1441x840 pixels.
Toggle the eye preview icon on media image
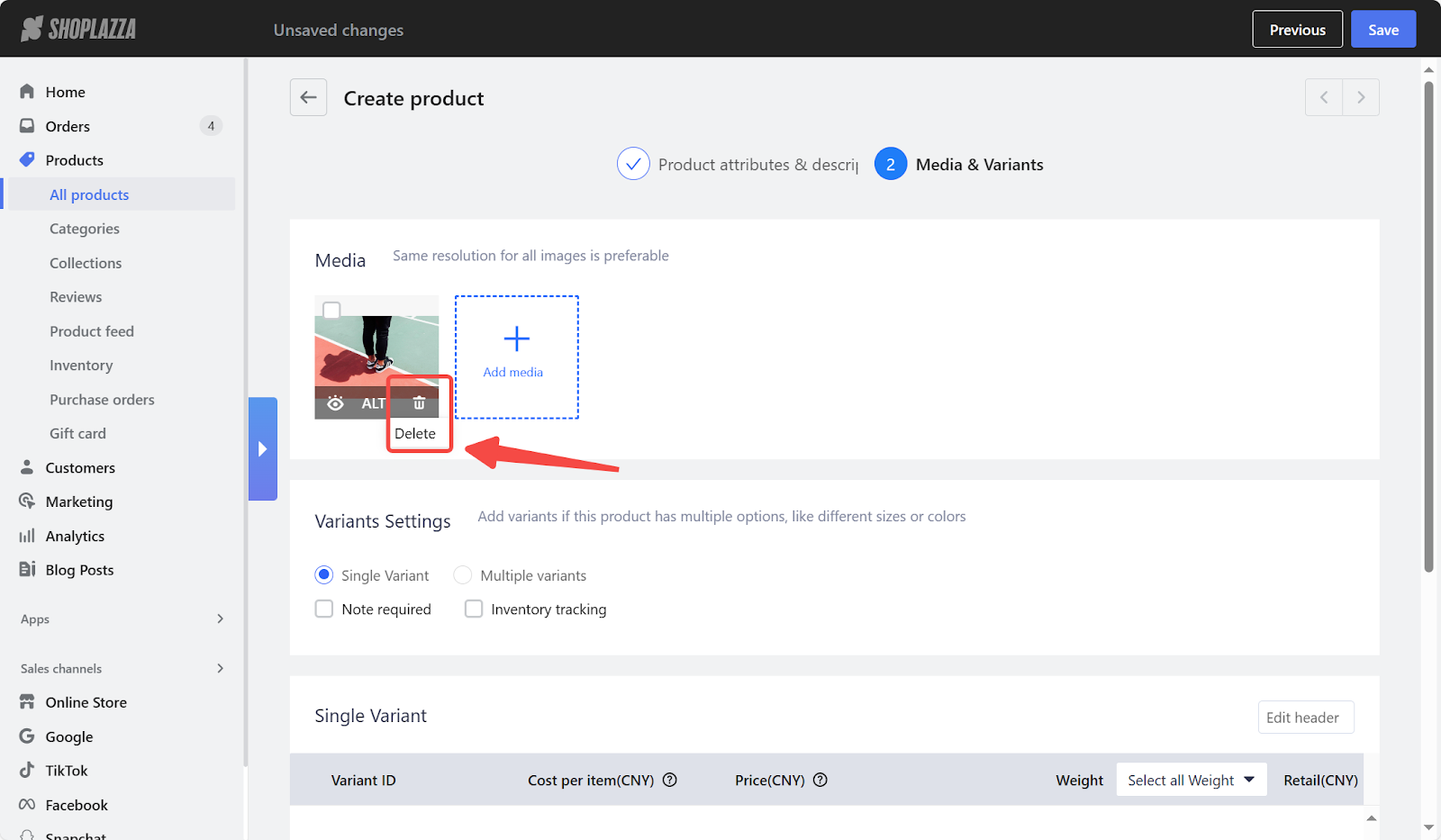[335, 403]
